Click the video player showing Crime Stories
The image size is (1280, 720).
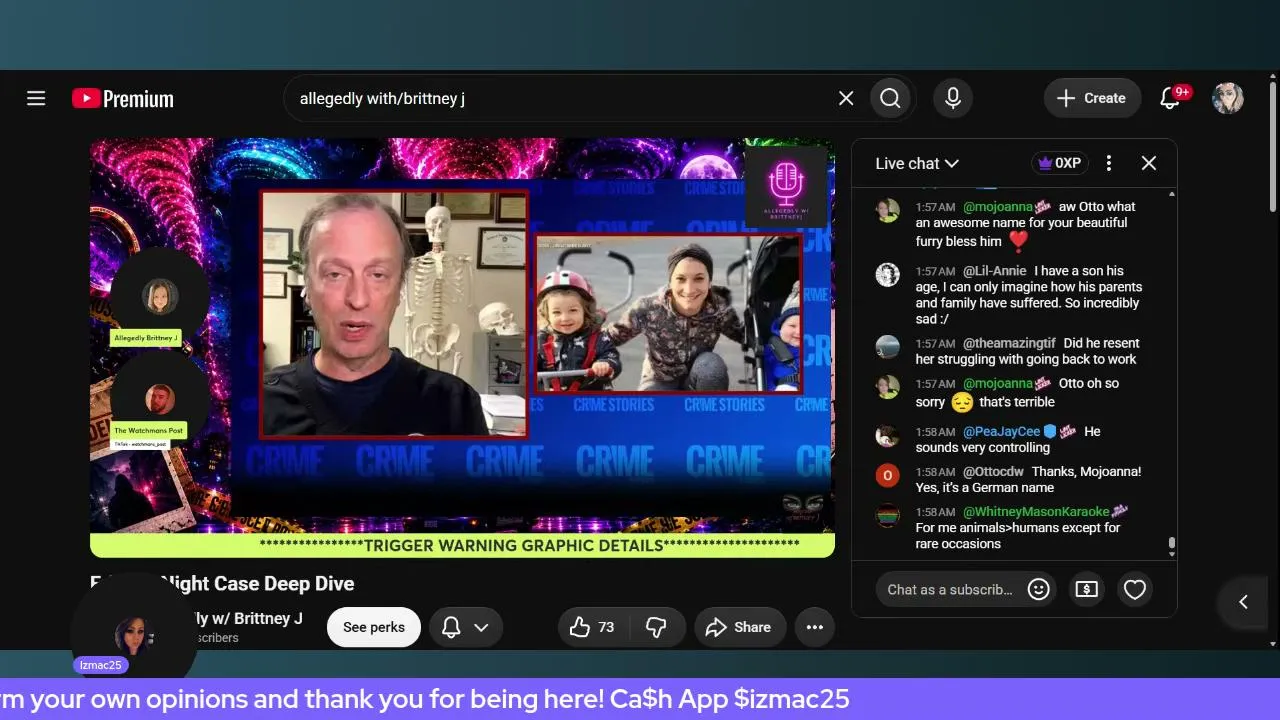click(x=462, y=347)
